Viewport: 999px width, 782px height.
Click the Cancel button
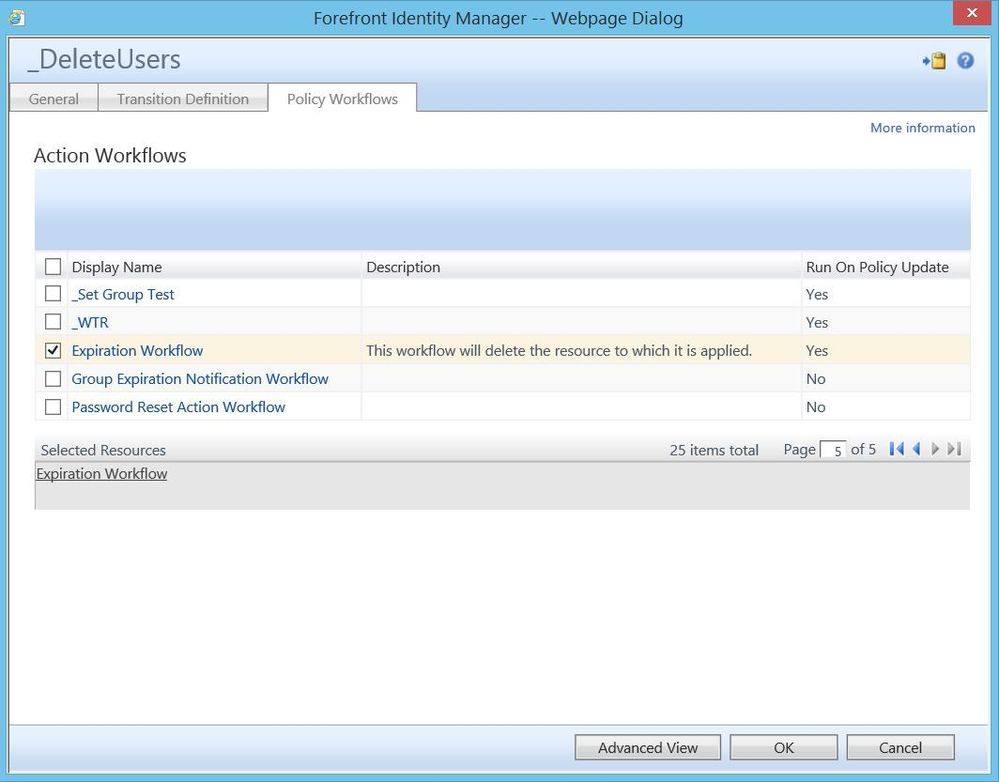tap(900, 748)
